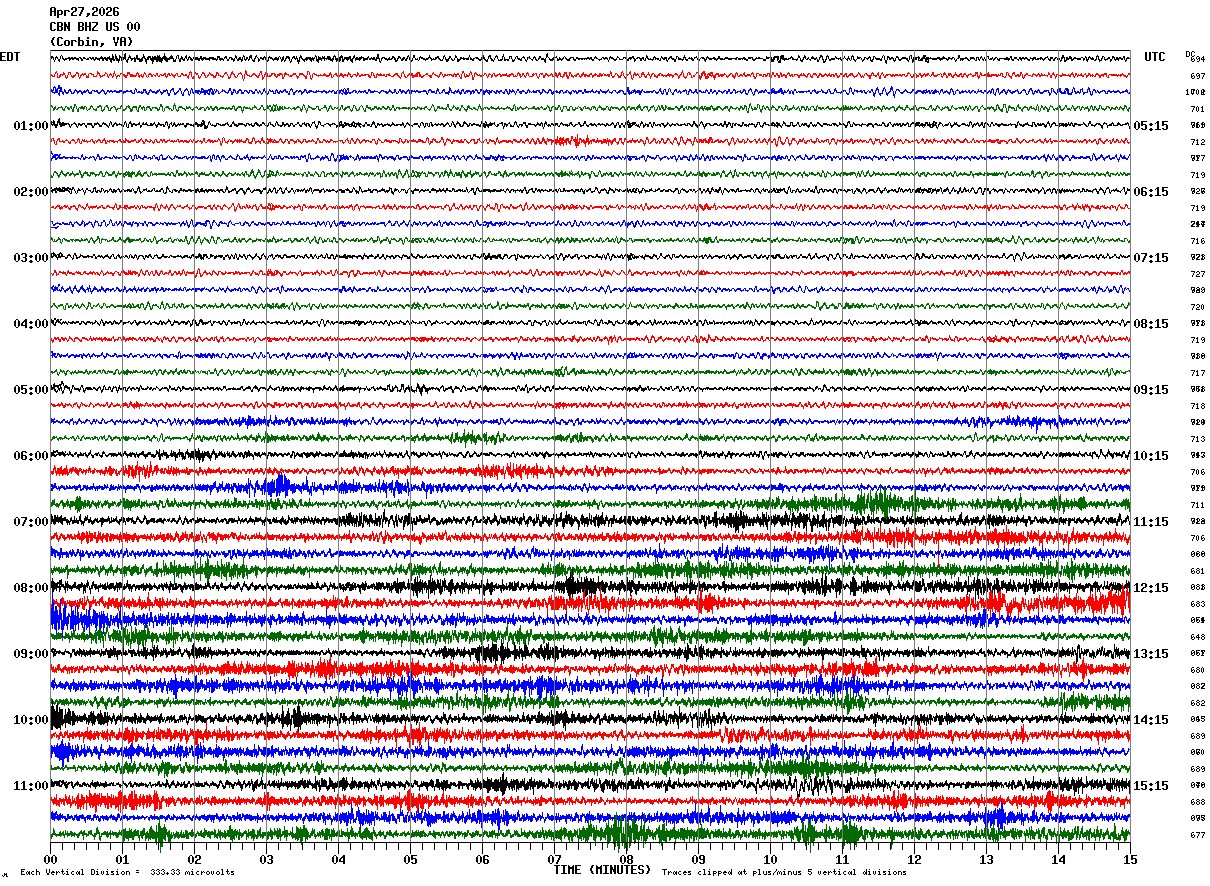Image resolution: width=1210 pixels, height=886 pixels.
Task: Select the station code CBN BHZ US 00
Action: (x=95, y=27)
